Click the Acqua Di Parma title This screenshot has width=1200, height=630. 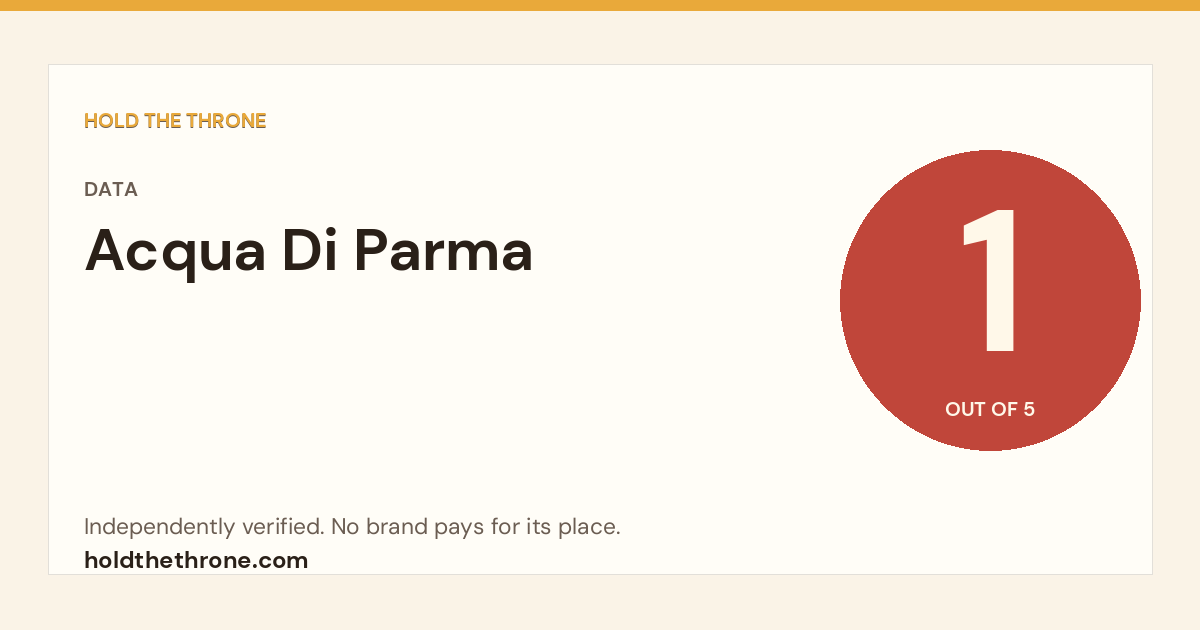(309, 251)
